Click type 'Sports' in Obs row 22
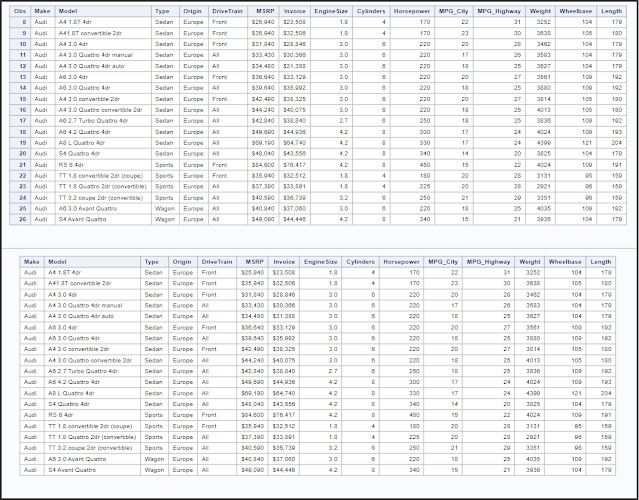Viewport: 639px width, 500px height. point(164,176)
